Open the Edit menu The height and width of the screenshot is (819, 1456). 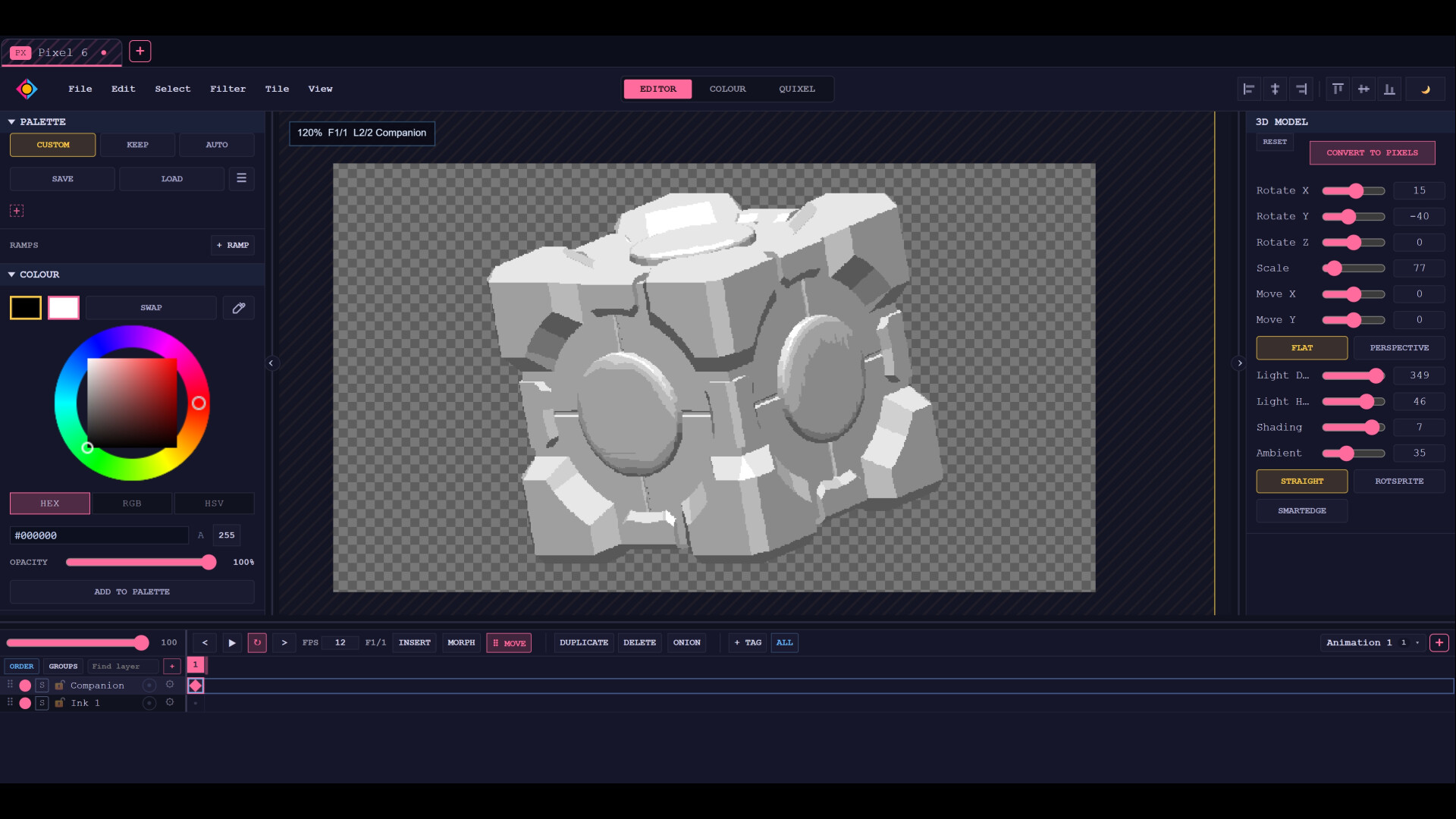click(x=124, y=89)
